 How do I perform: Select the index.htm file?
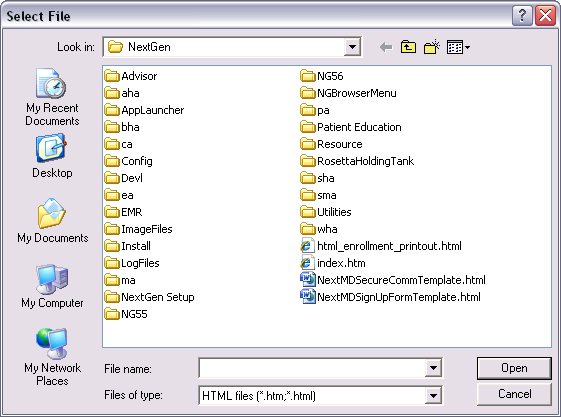[x=333, y=263]
